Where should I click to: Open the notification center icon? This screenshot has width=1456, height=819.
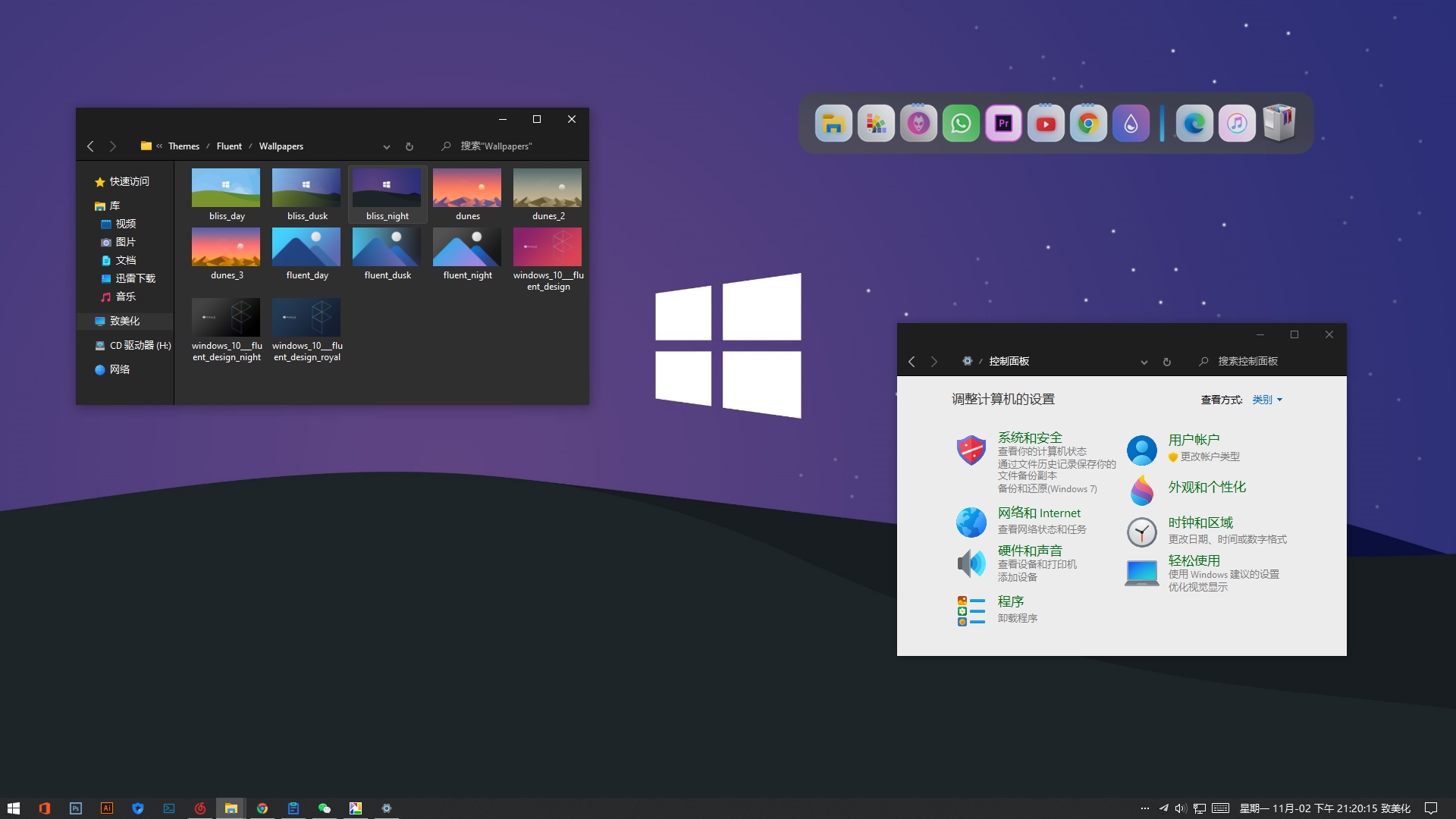point(1431,808)
